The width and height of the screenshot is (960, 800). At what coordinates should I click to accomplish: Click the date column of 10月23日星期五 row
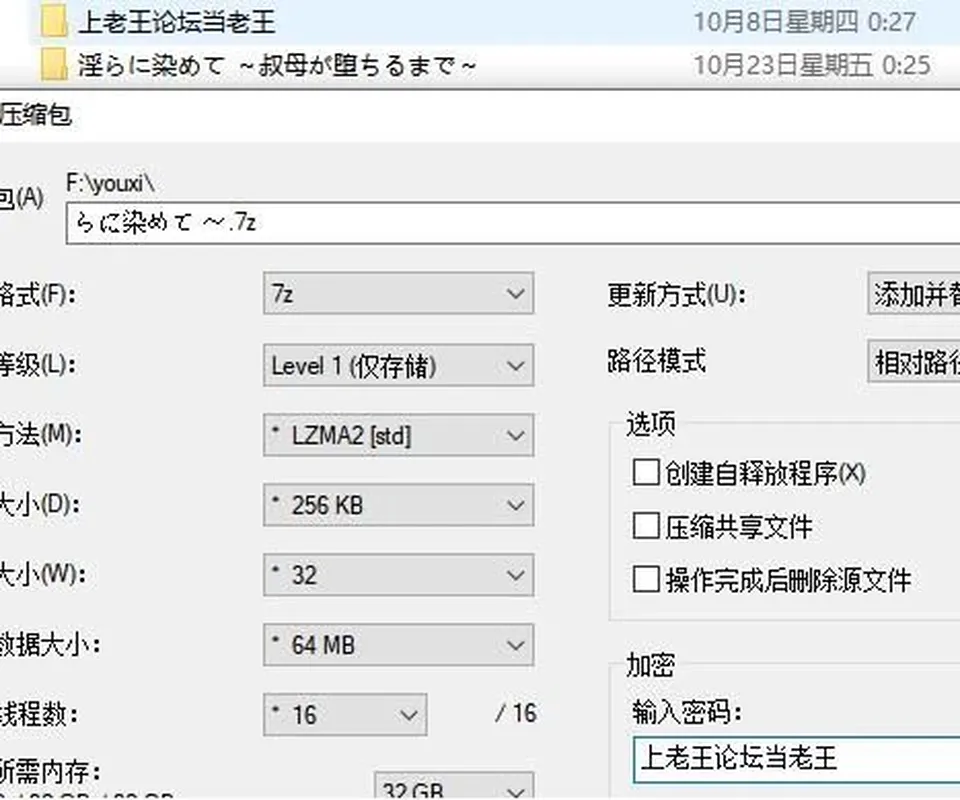coord(811,65)
